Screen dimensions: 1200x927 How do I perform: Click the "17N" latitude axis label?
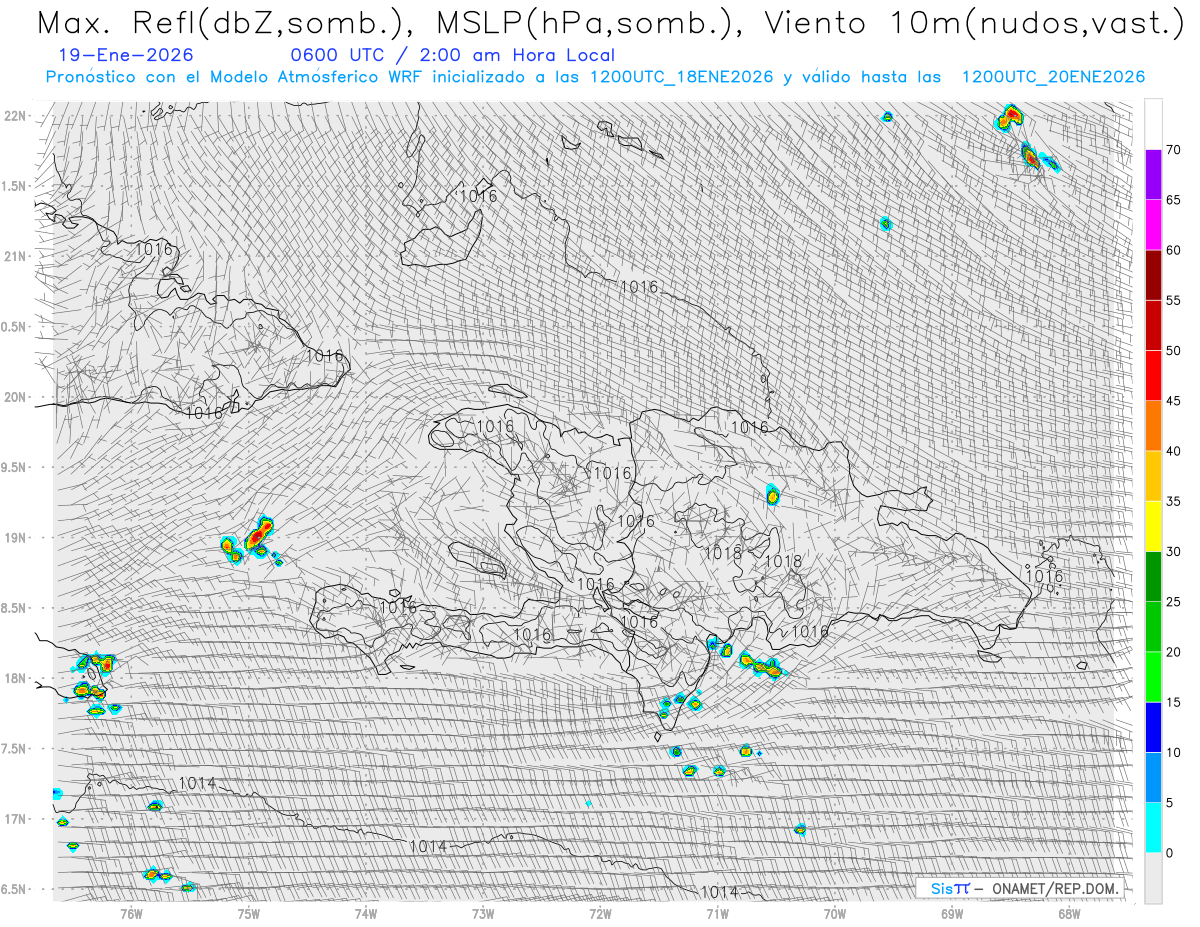pos(15,819)
